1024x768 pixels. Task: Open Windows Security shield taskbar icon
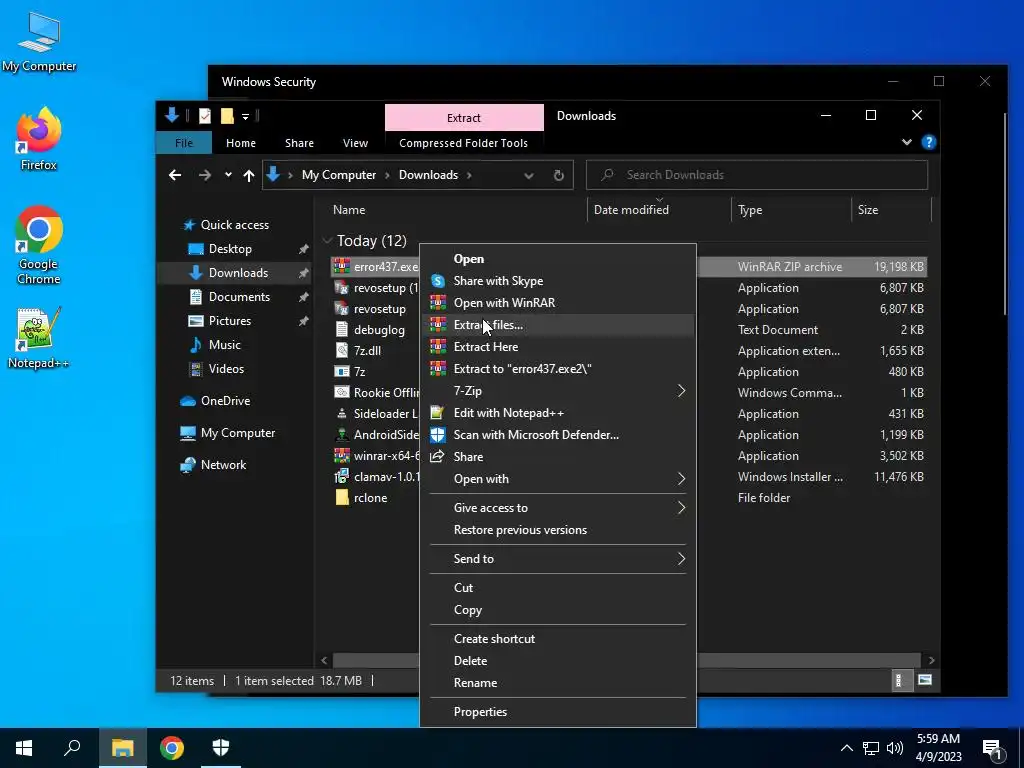[x=221, y=748]
